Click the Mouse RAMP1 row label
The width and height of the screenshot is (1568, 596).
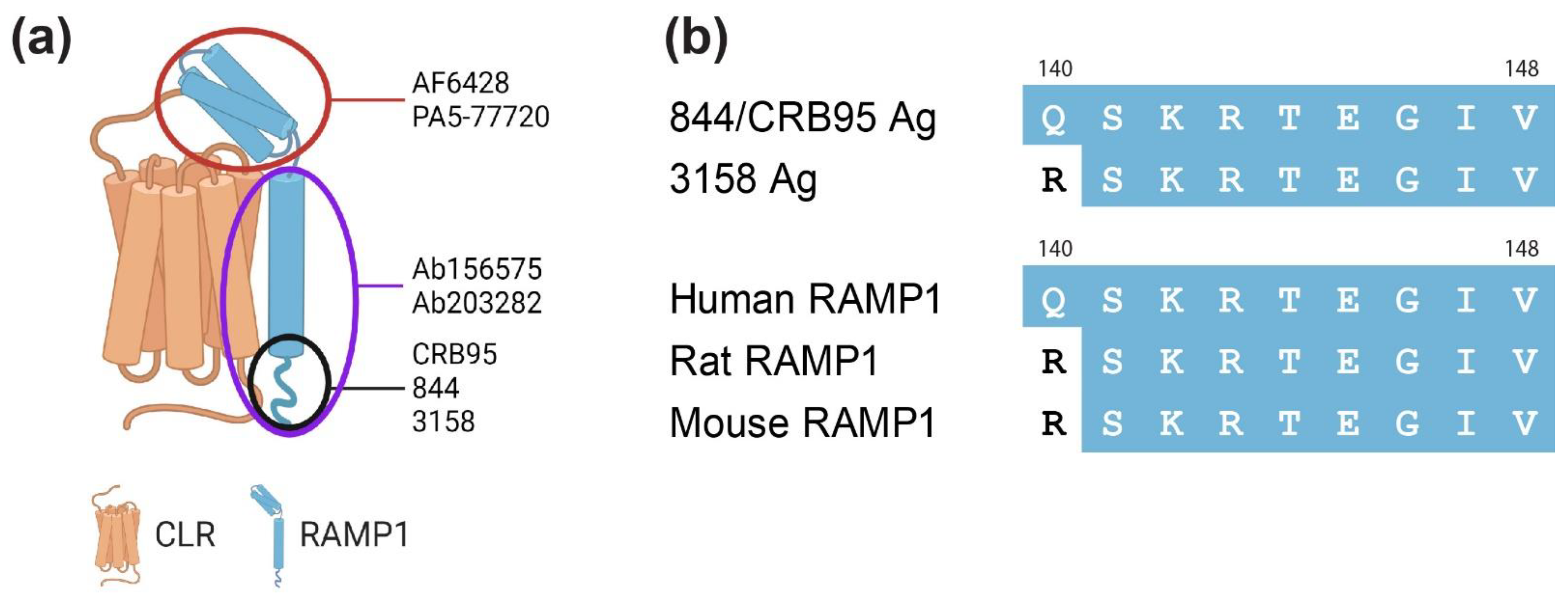click(x=802, y=422)
